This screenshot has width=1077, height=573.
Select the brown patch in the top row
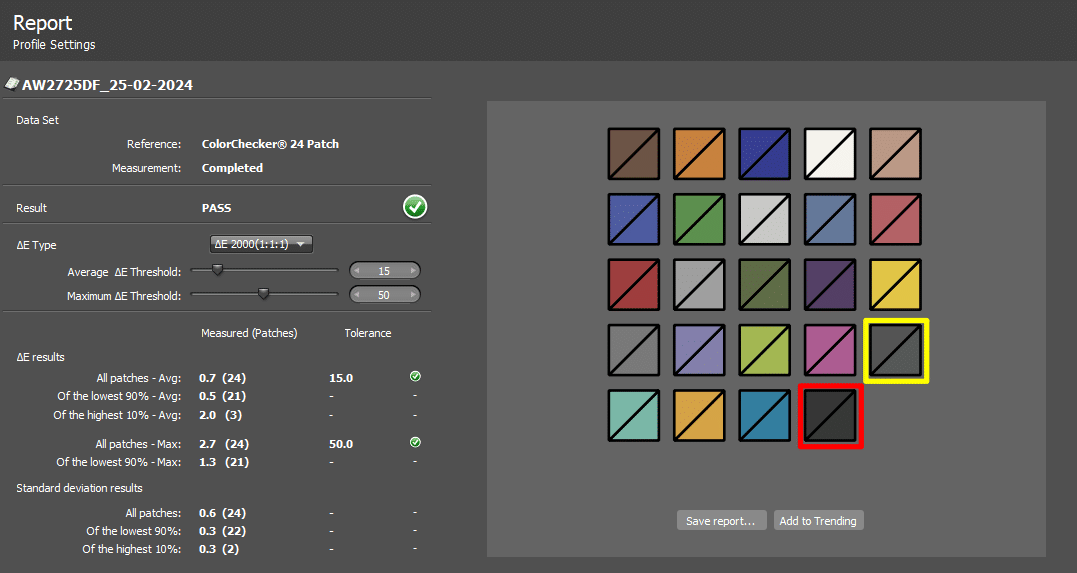point(634,154)
